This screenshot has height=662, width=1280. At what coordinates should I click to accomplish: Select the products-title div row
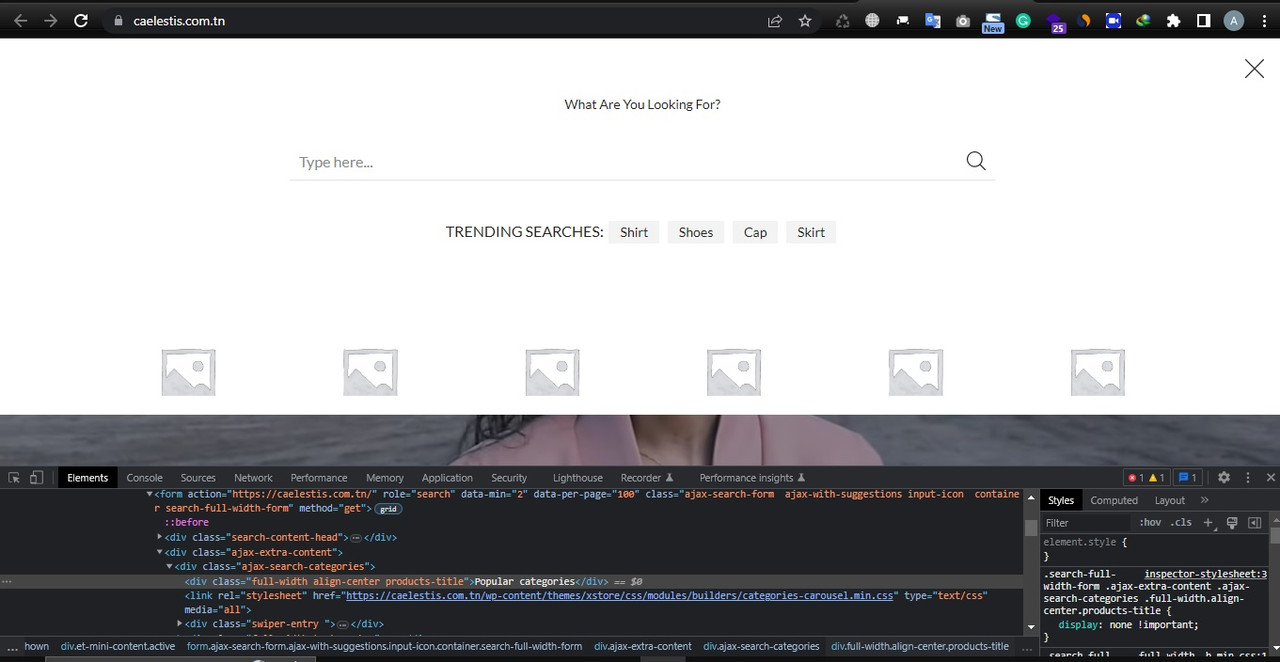[511, 581]
